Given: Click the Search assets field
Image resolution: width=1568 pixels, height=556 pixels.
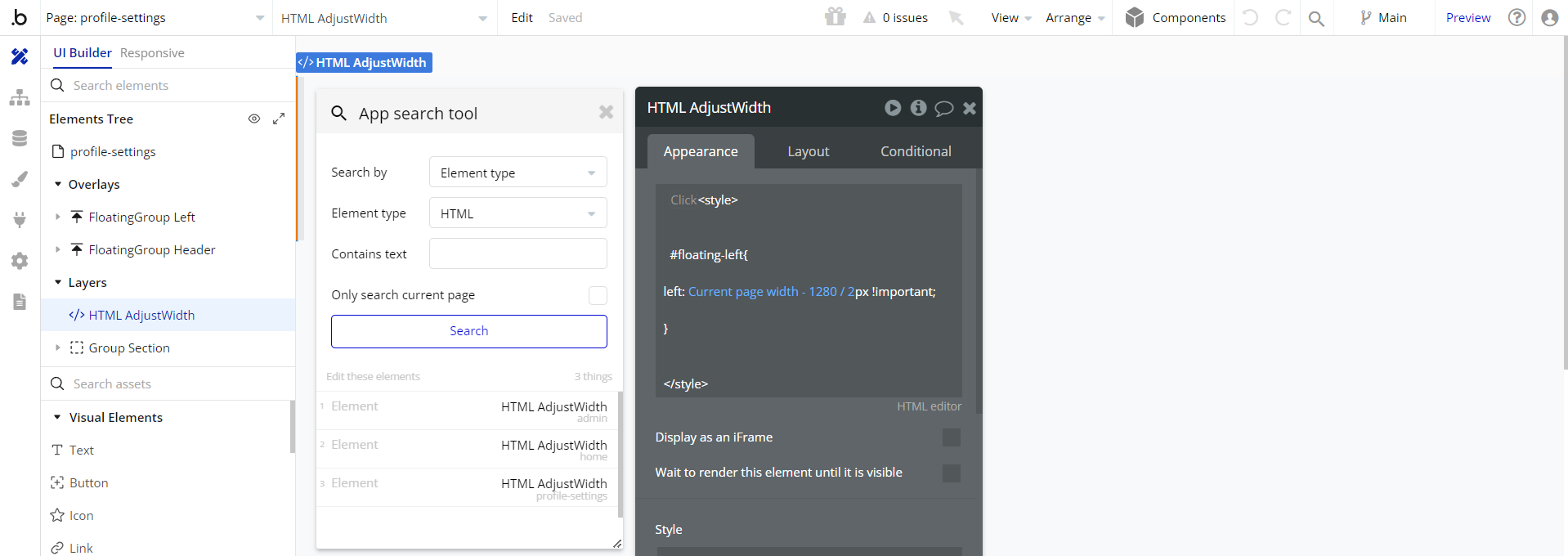Looking at the screenshot, I should coord(168,383).
